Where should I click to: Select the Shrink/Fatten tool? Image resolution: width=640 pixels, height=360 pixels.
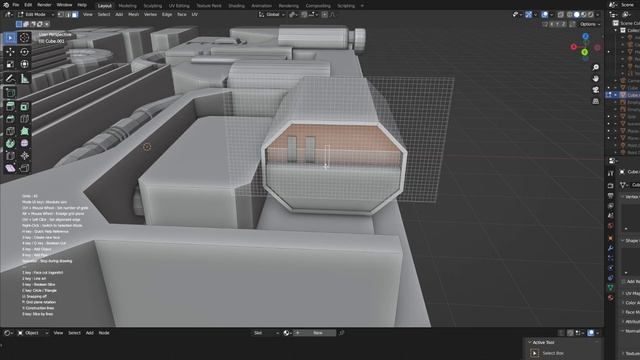coord(24,156)
